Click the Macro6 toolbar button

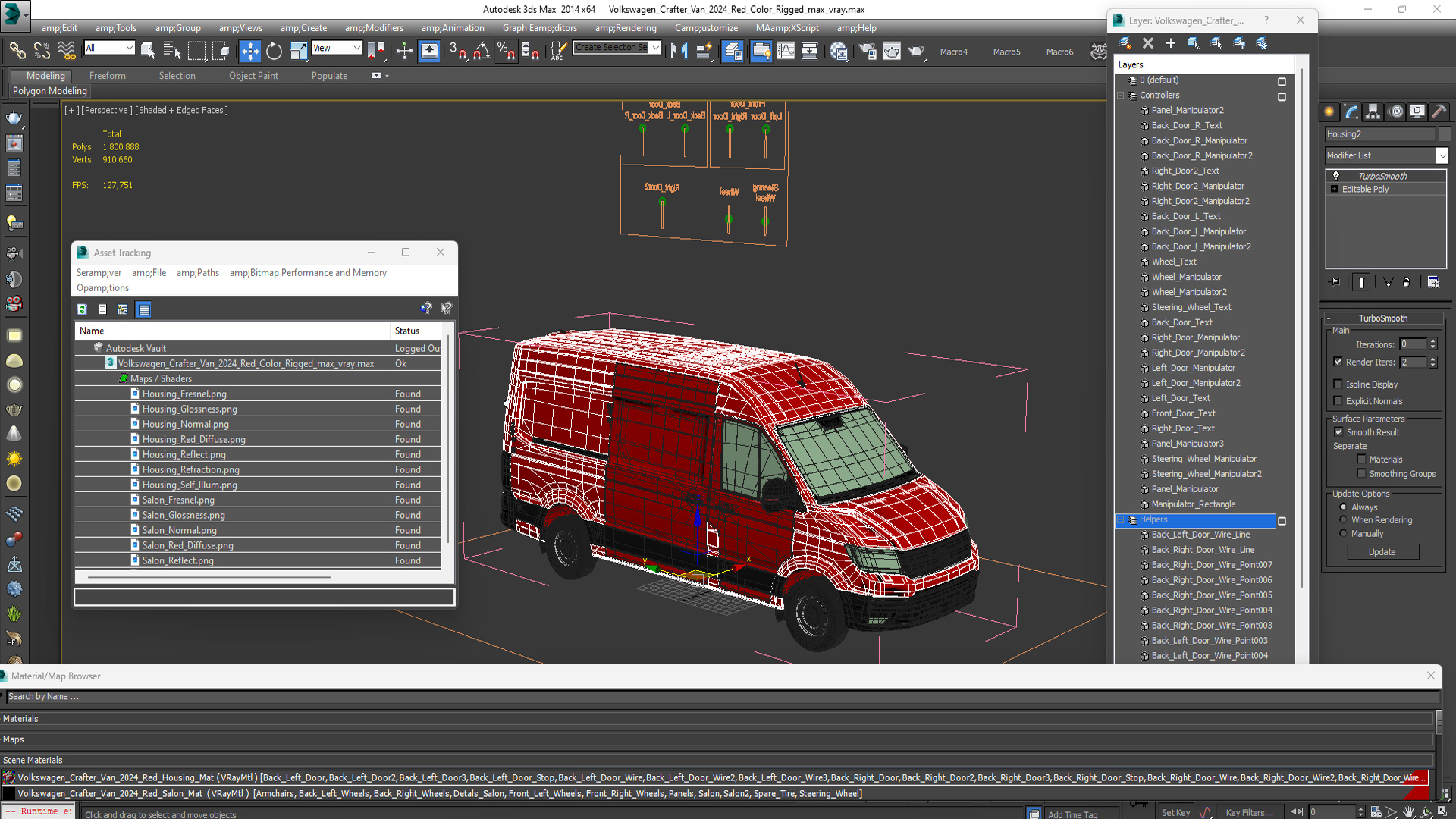1059,52
